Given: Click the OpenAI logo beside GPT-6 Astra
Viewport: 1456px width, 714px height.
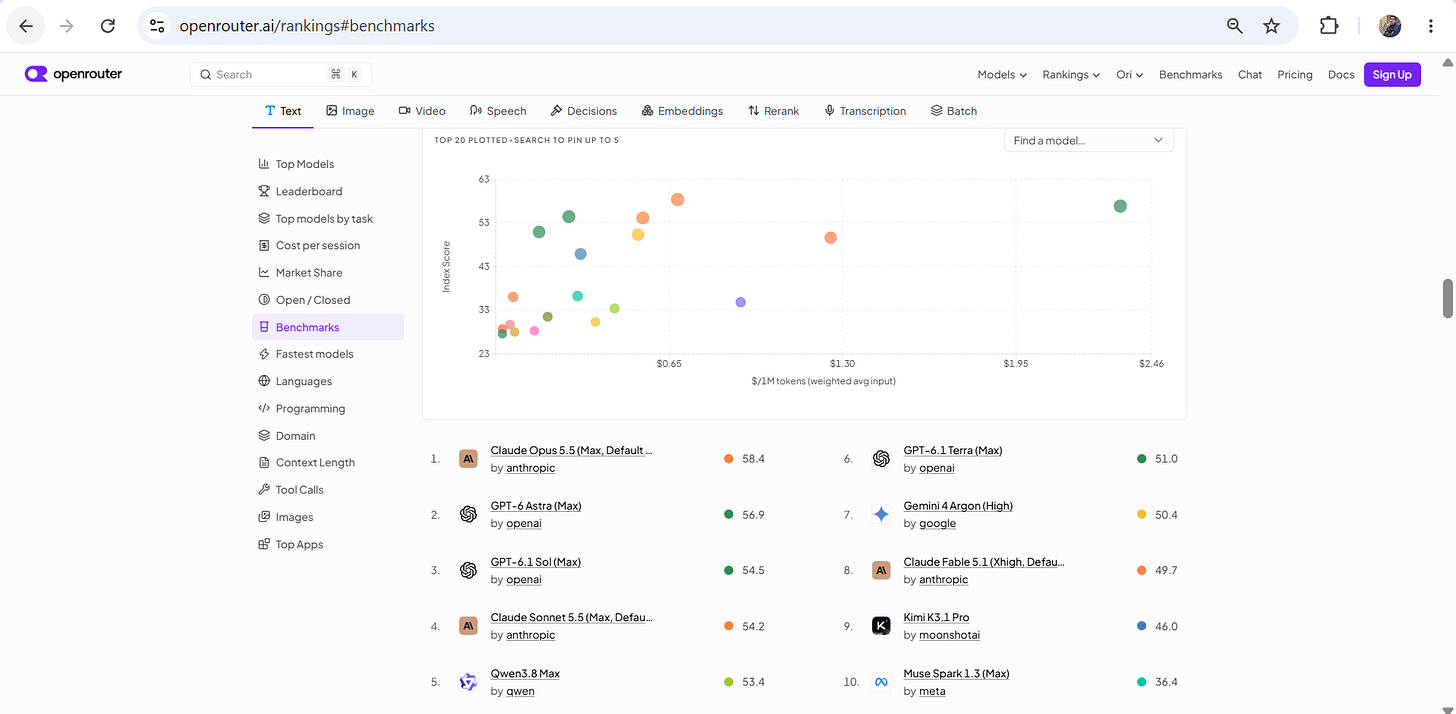Looking at the screenshot, I should [x=468, y=514].
